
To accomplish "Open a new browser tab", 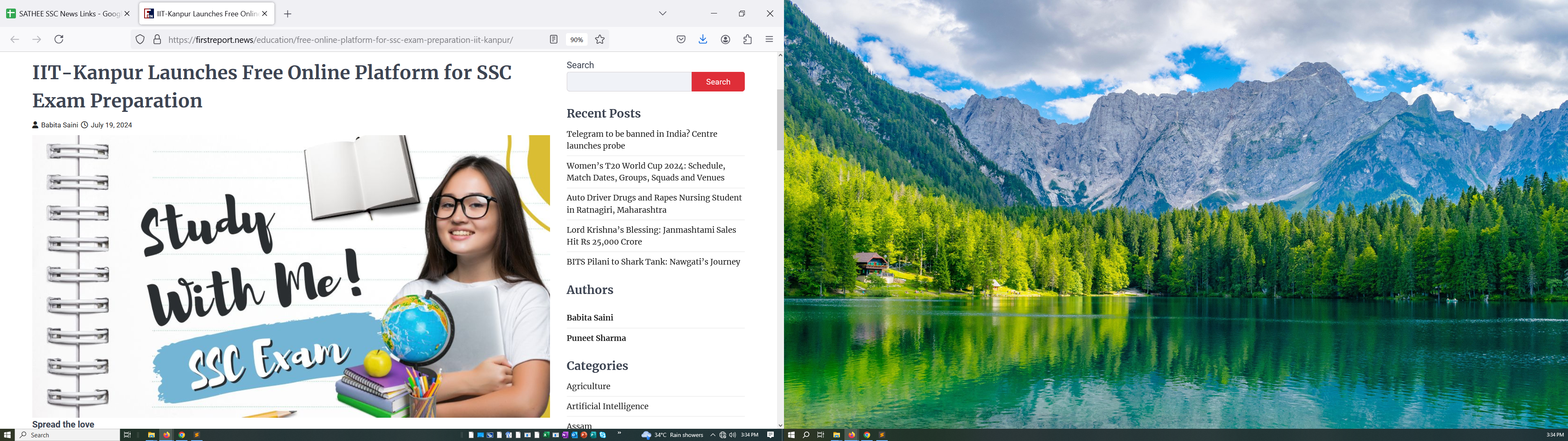I will pyautogui.click(x=288, y=14).
